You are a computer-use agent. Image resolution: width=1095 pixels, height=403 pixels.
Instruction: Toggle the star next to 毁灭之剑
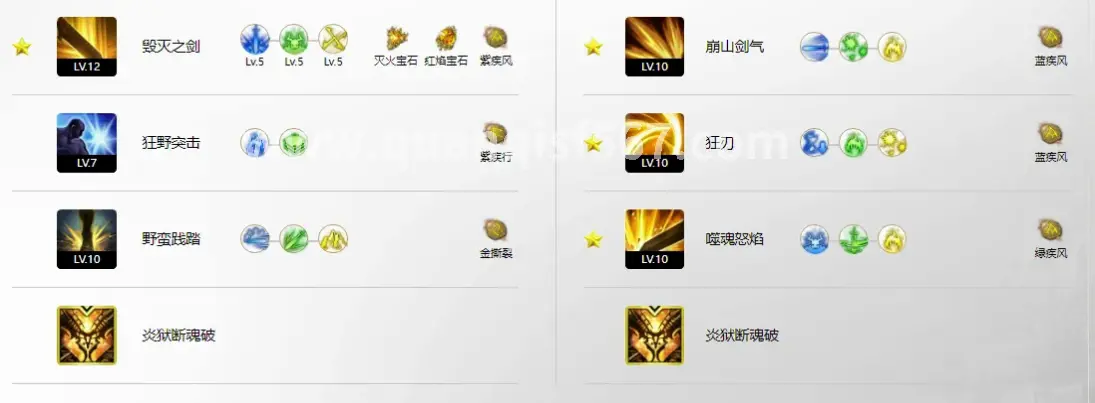[22, 47]
